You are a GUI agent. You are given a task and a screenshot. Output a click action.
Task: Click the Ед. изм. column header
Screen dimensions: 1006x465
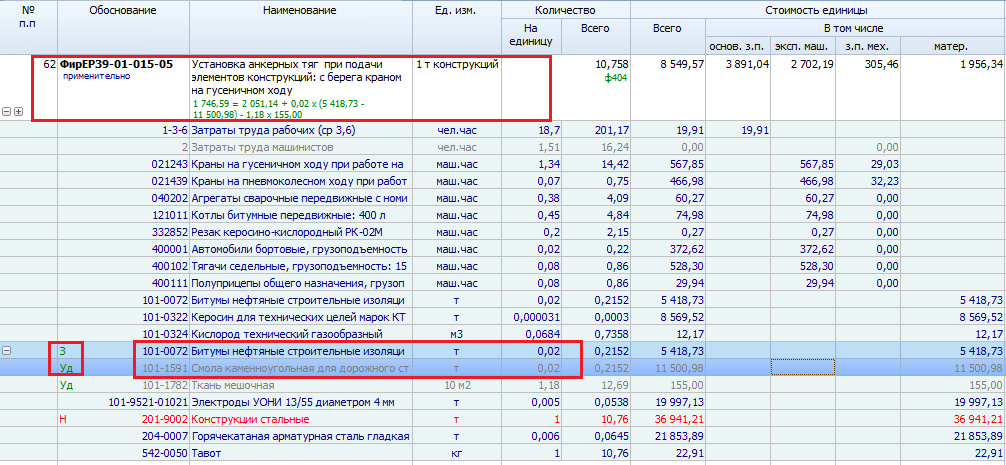tap(455, 10)
